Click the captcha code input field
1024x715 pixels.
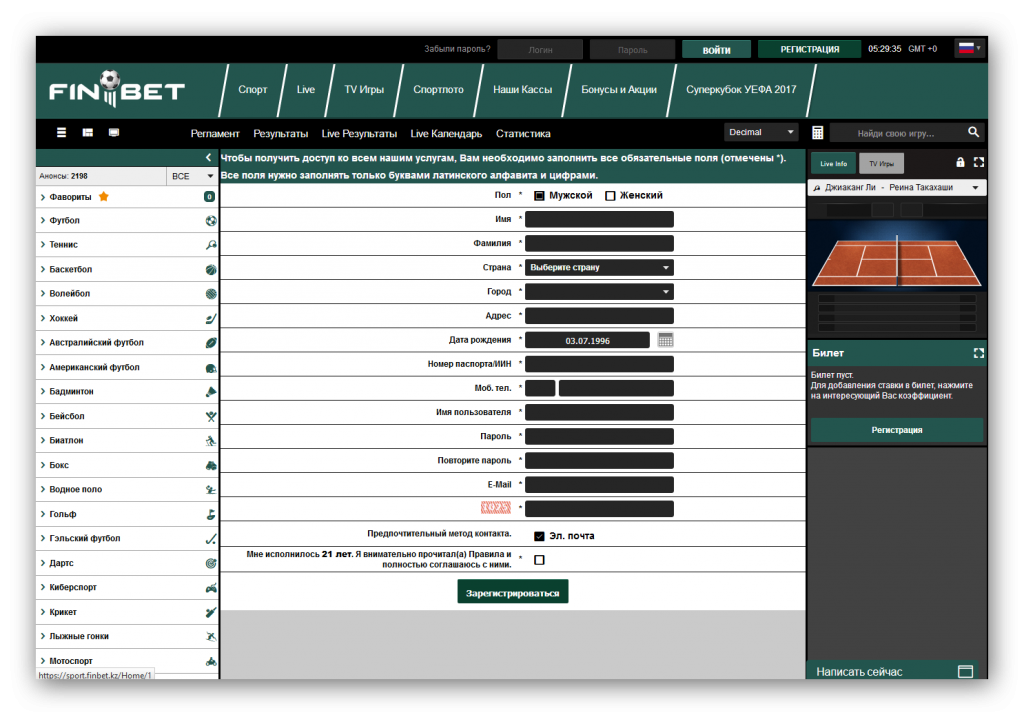599,509
